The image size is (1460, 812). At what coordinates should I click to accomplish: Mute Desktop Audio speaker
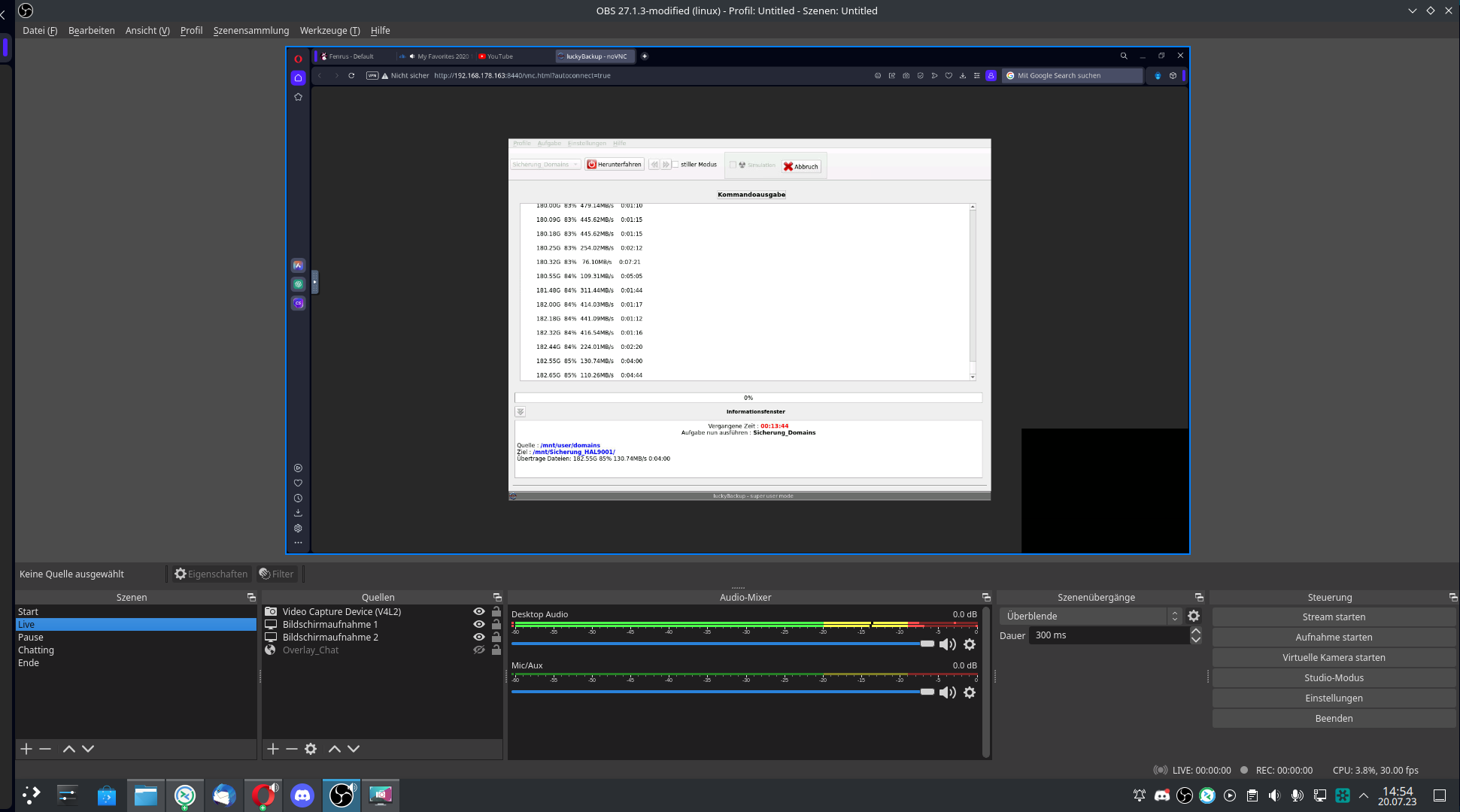click(x=948, y=644)
